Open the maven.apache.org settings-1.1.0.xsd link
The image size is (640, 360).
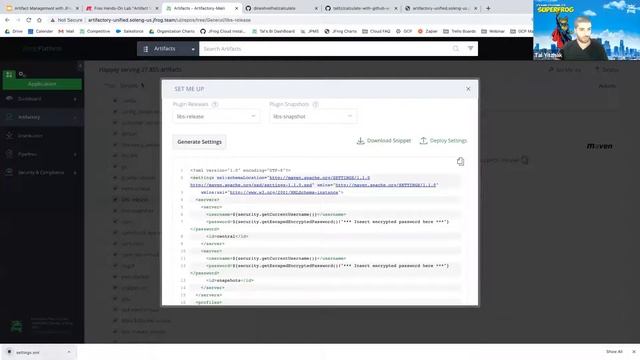[251, 185]
